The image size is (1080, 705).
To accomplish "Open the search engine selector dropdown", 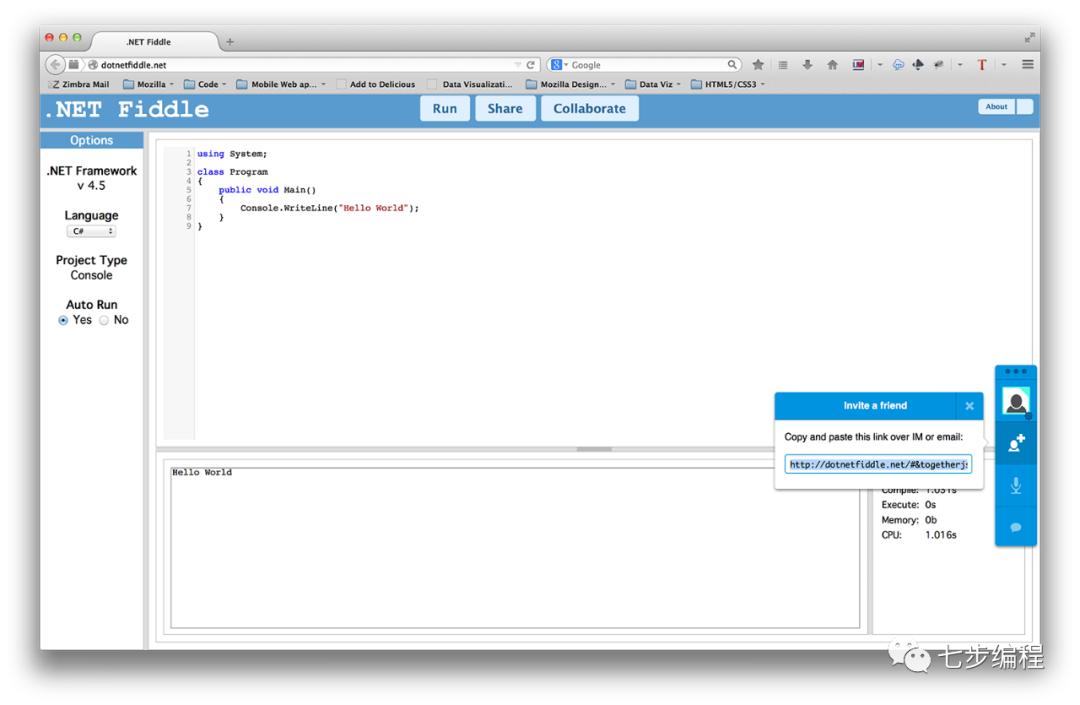I will tap(559, 65).
